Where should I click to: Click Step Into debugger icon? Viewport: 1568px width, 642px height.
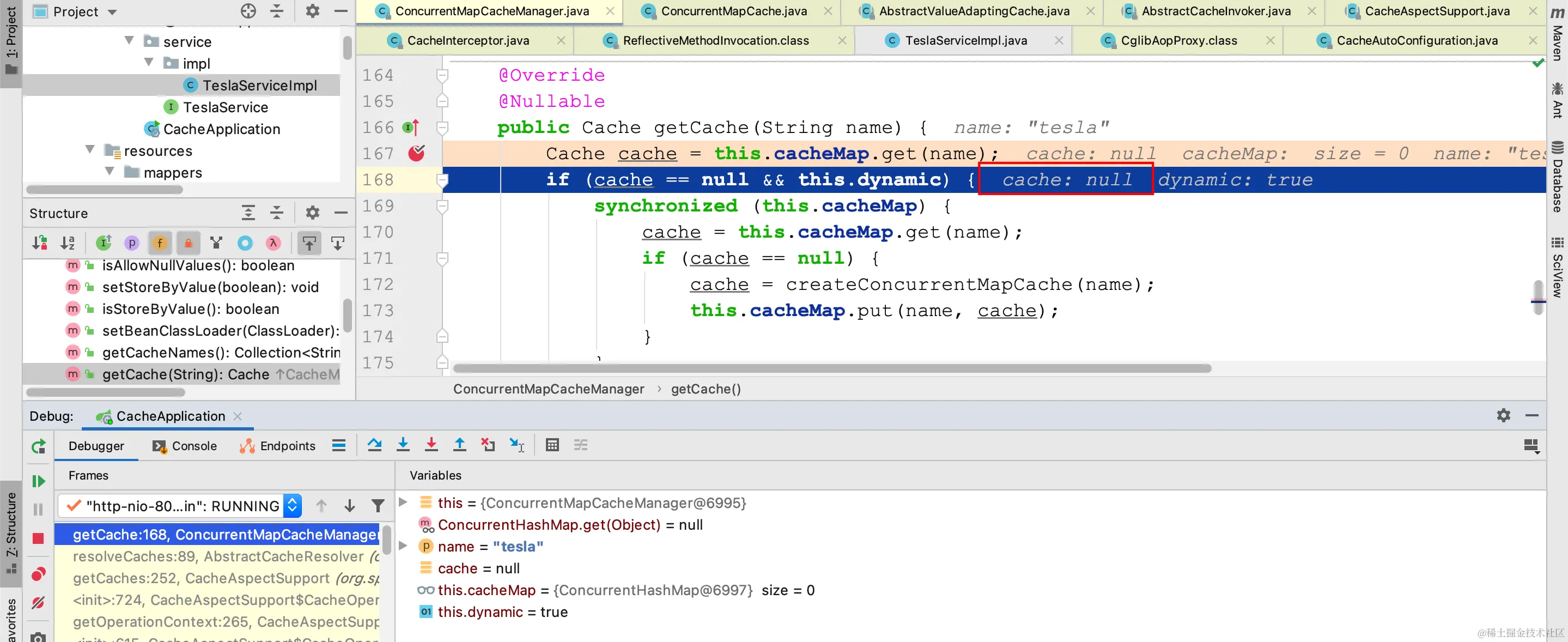coord(403,445)
